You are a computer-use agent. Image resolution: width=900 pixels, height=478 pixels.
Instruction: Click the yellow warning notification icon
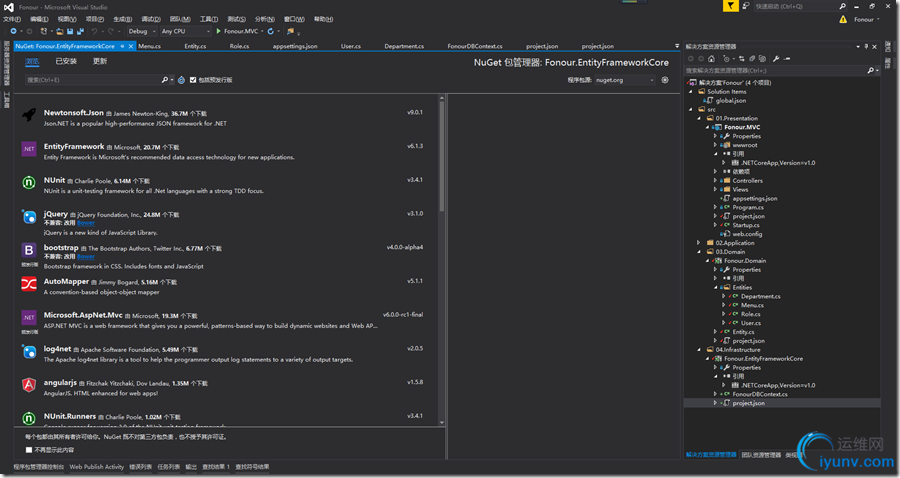[843, 19]
